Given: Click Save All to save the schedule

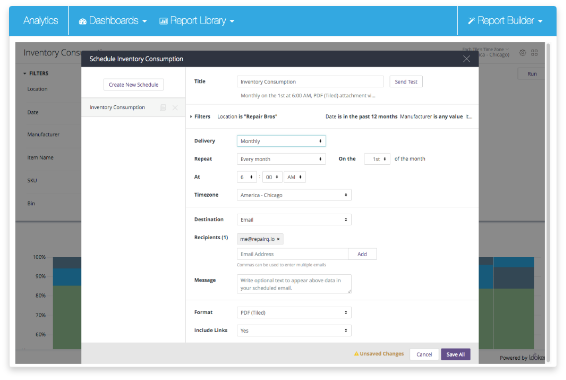Looking at the screenshot, I should point(456,354).
